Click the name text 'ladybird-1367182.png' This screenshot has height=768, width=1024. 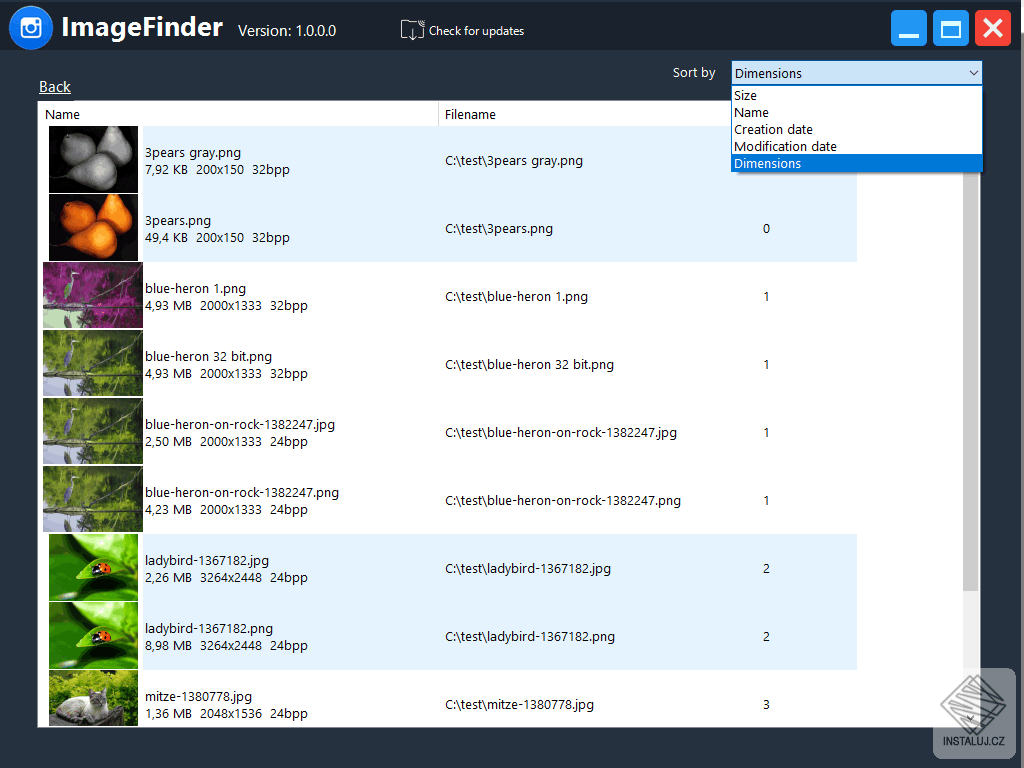[209, 628]
